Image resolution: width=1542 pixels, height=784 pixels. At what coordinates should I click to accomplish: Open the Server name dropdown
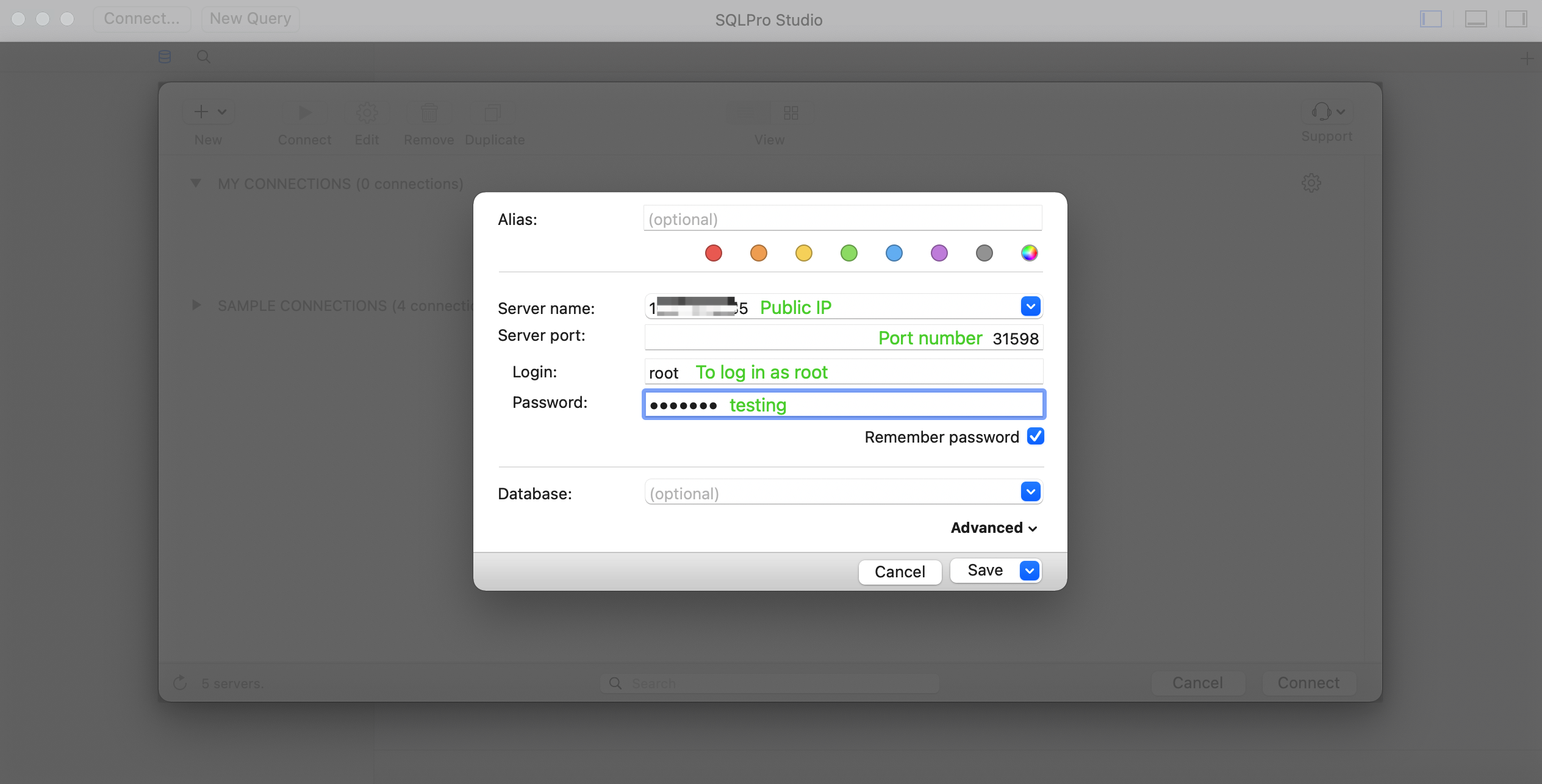pyautogui.click(x=1030, y=306)
